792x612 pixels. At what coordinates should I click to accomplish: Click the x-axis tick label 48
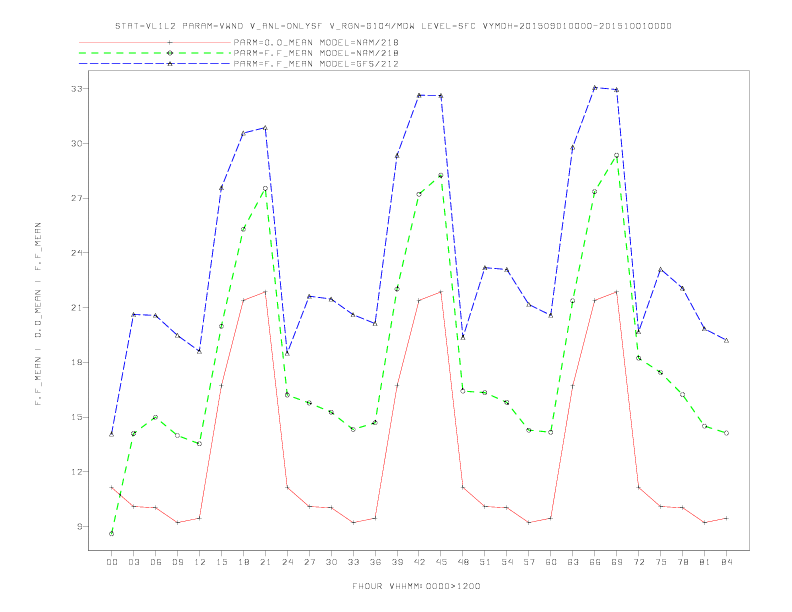(x=463, y=562)
